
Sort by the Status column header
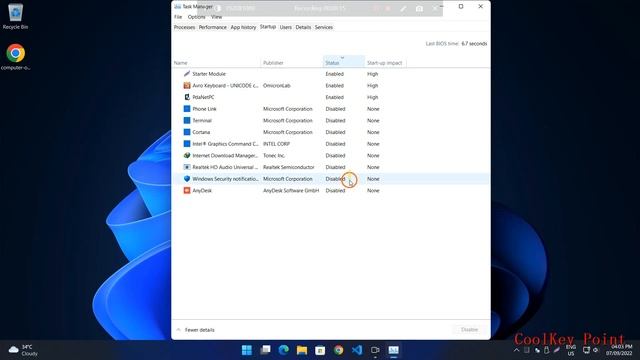tap(344, 62)
